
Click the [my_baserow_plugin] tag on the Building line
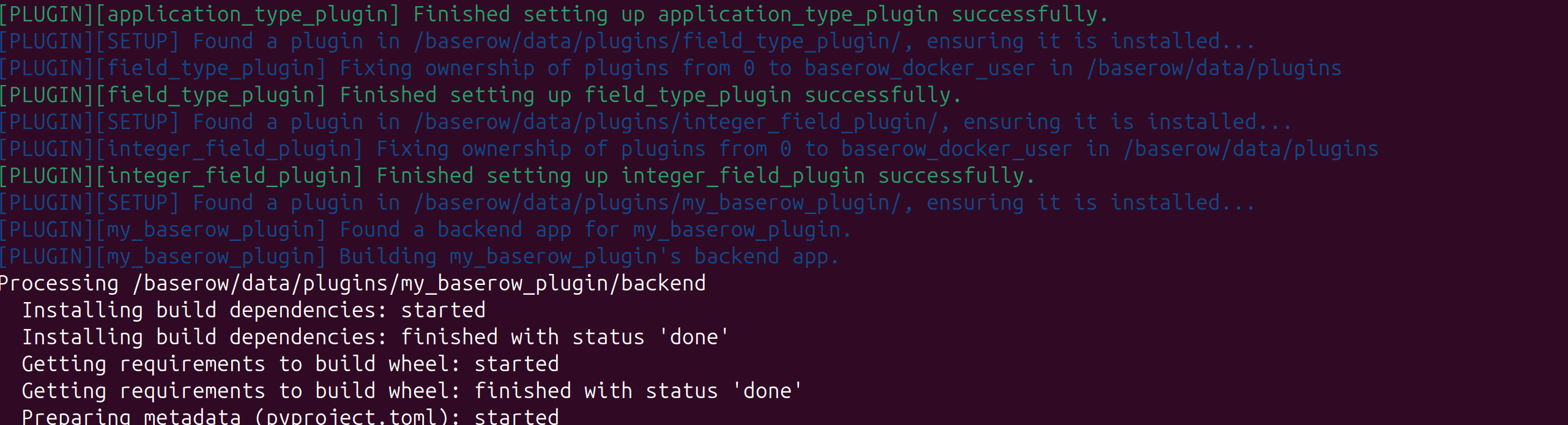click(211, 257)
